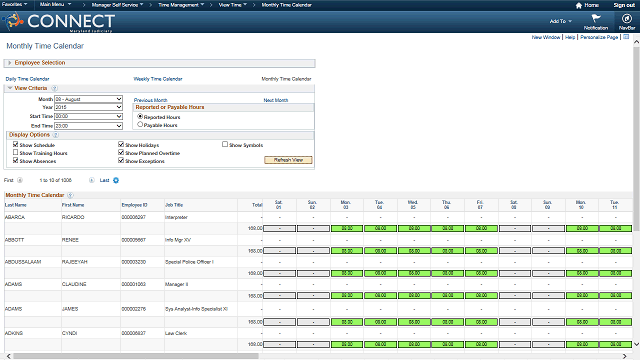The width and height of the screenshot is (640, 360).
Task: Click the page icon after Personalize Page
Action: coord(626,37)
